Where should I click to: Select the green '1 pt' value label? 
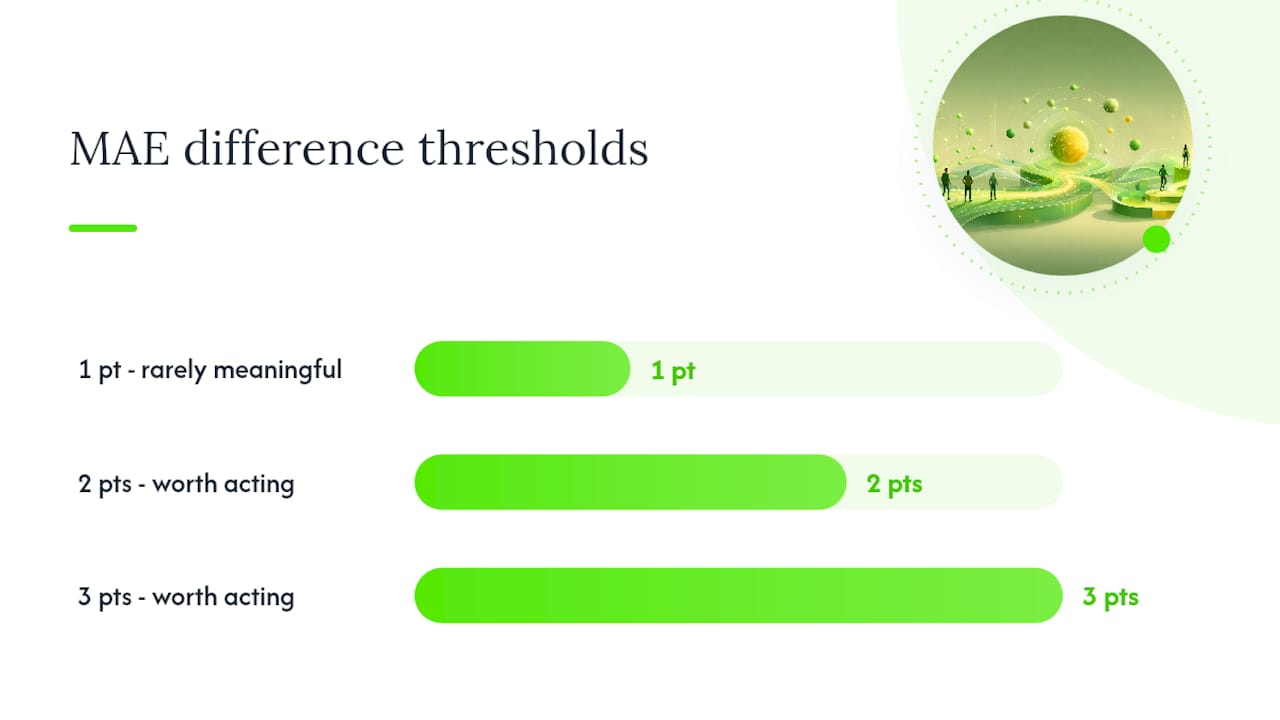[x=673, y=371]
